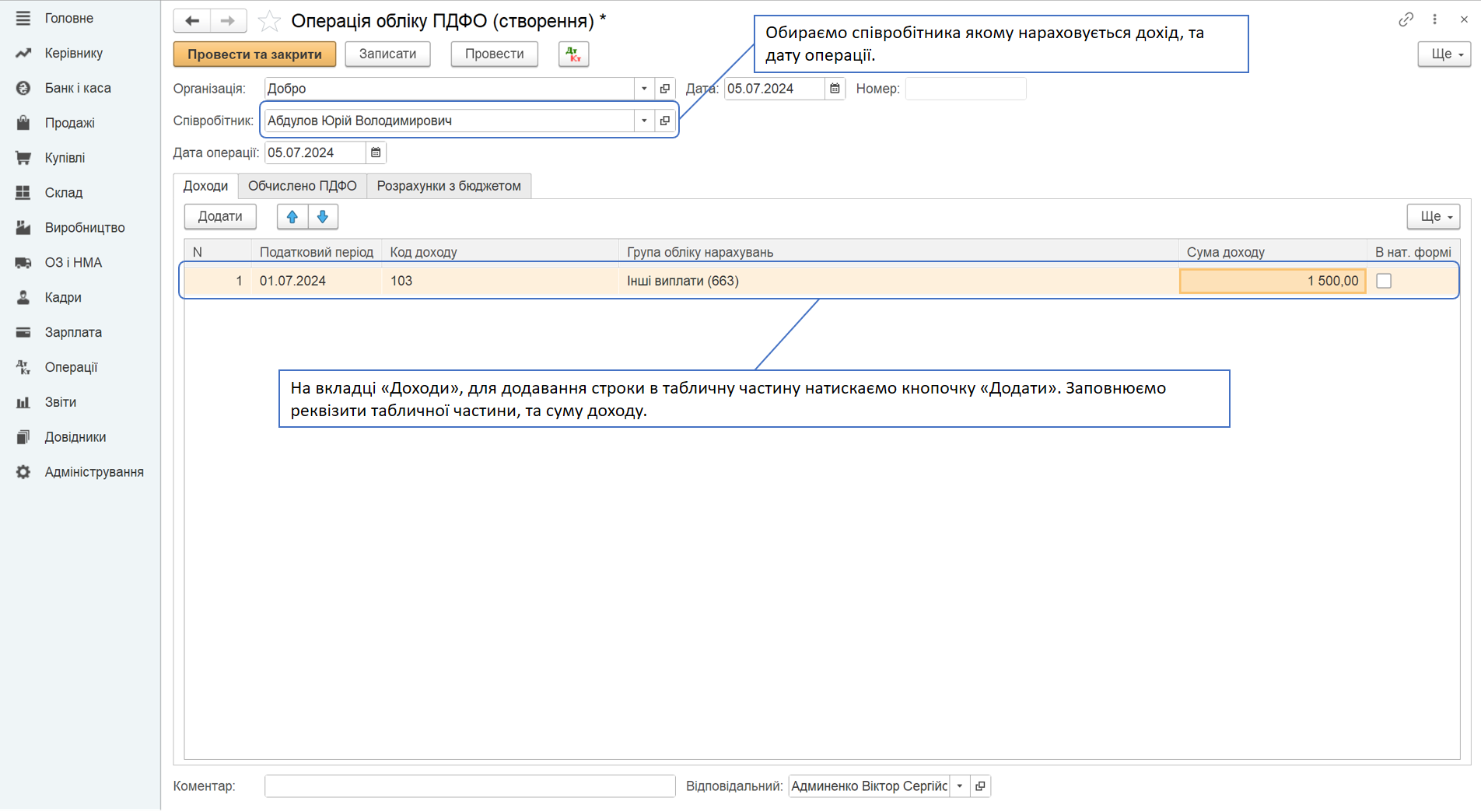Click the Коментар input field
The width and height of the screenshot is (1481, 812).
click(470, 786)
